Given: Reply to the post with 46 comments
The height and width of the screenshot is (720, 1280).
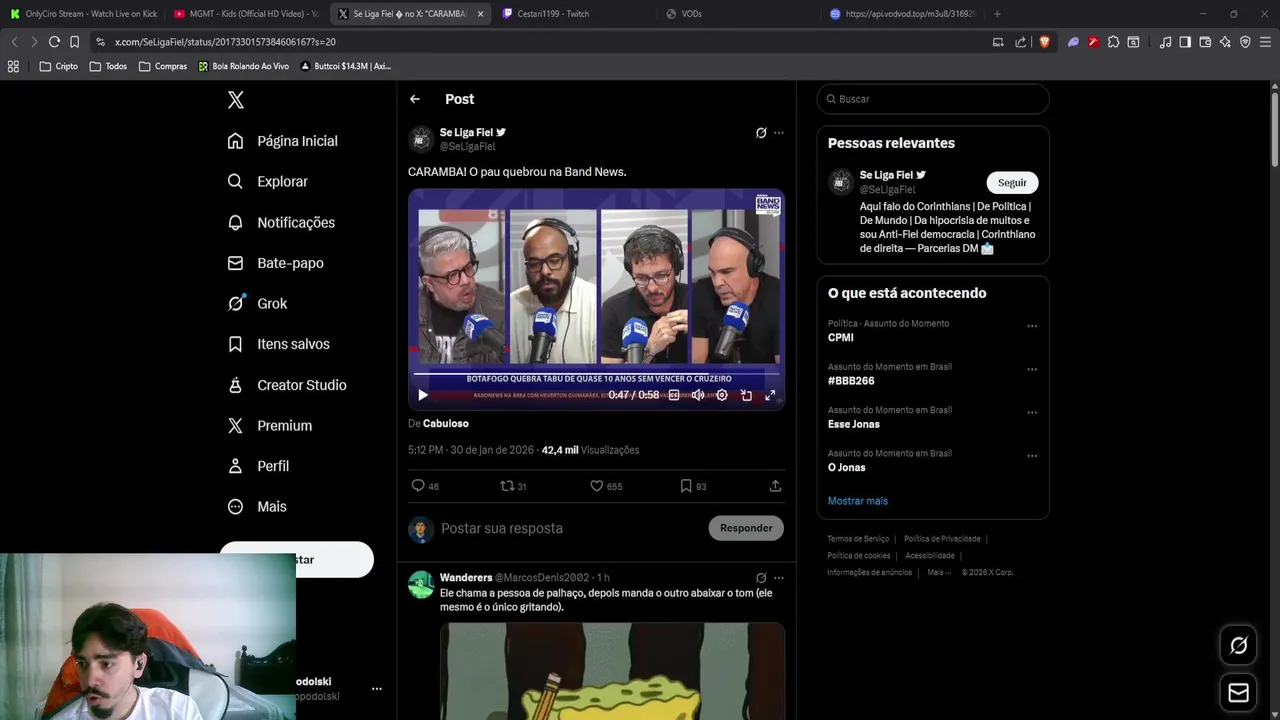Looking at the screenshot, I should (x=425, y=486).
